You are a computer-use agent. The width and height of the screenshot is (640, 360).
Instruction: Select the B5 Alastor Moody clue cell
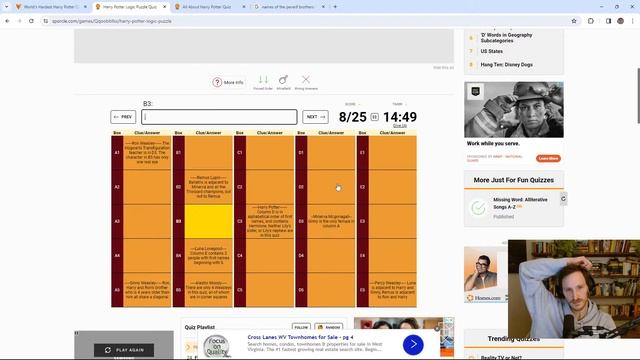click(x=209, y=290)
